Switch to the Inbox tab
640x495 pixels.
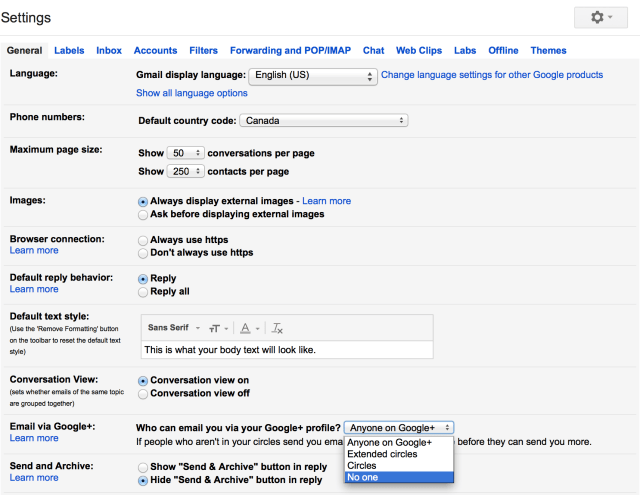pyautogui.click(x=109, y=51)
